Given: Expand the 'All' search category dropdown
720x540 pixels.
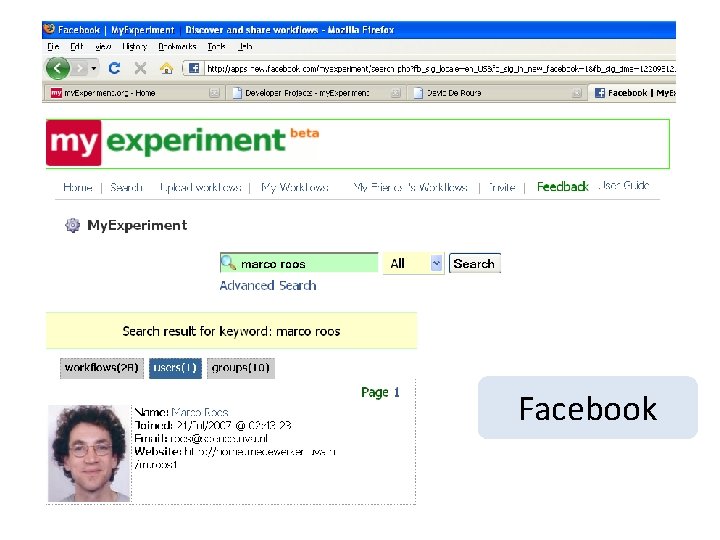Looking at the screenshot, I should [x=413, y=264].
